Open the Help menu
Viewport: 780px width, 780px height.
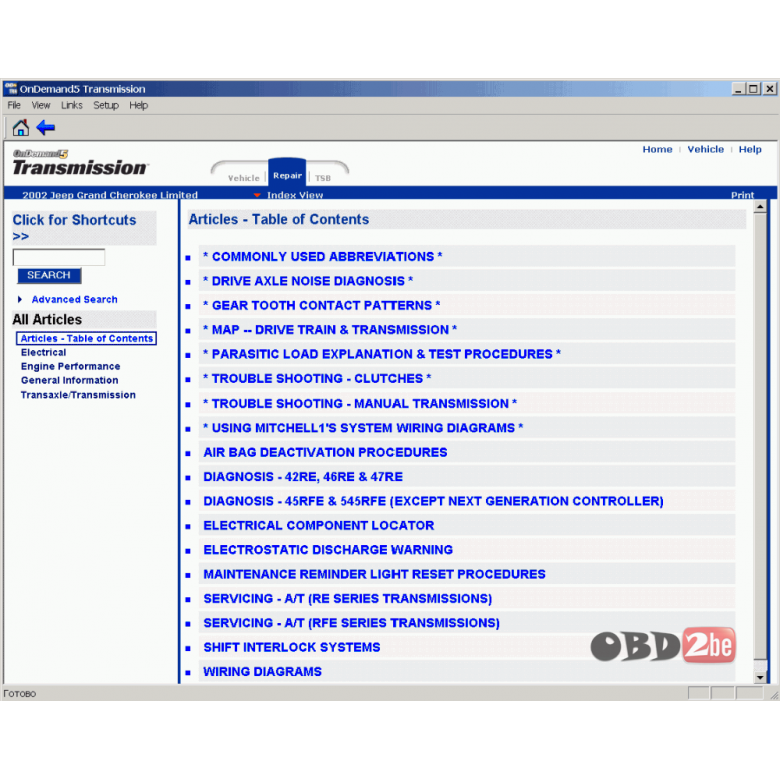(138, 105)
